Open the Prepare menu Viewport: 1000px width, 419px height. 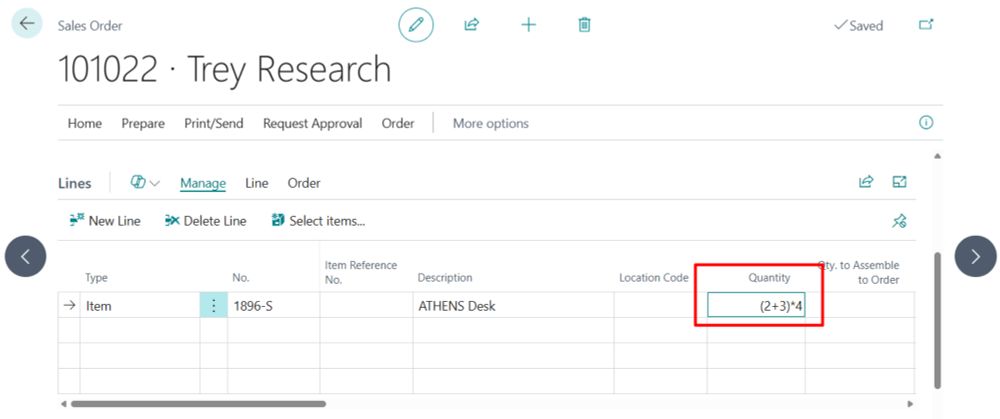(x=143, y=124)
